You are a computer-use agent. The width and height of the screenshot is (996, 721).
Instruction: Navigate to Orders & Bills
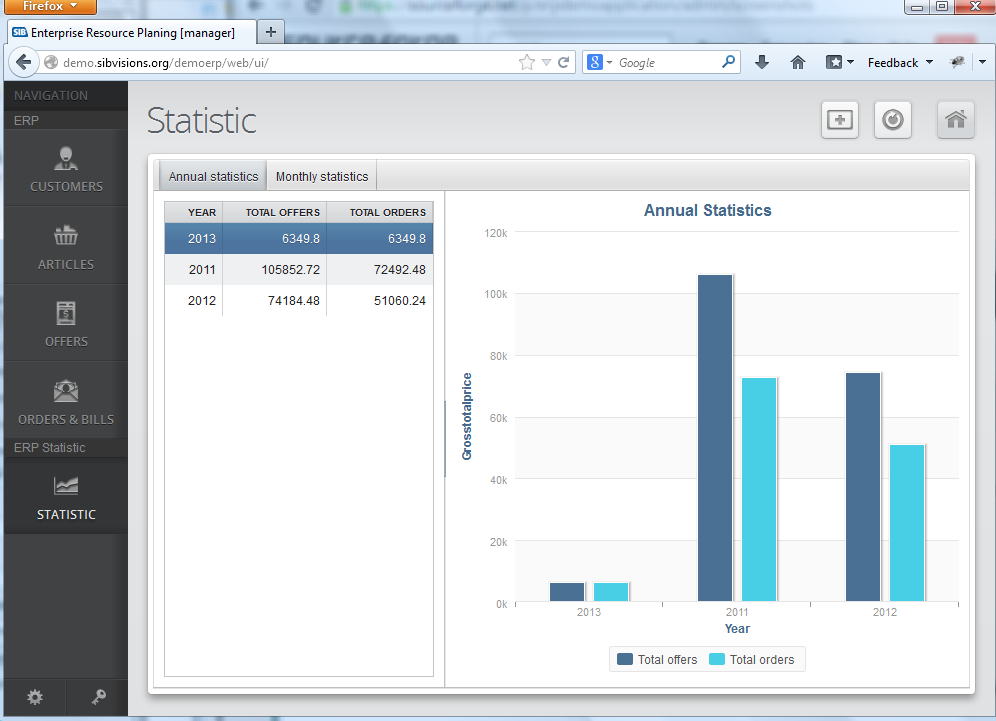tap(65, 403)
